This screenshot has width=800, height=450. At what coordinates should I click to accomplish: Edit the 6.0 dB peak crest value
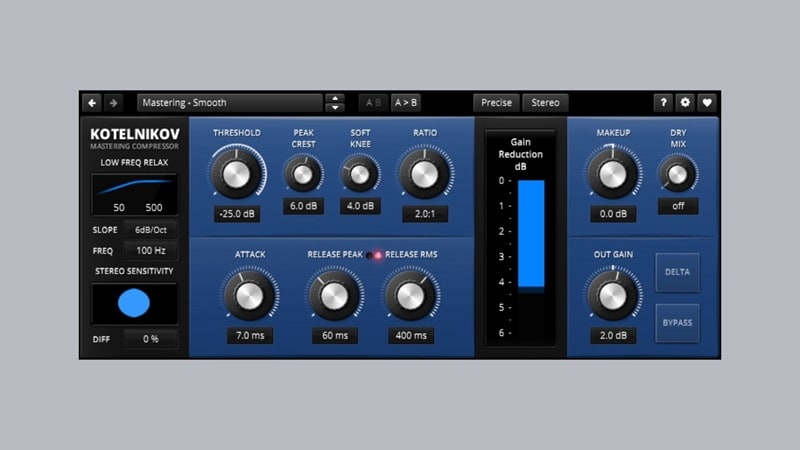coord(304,206)
